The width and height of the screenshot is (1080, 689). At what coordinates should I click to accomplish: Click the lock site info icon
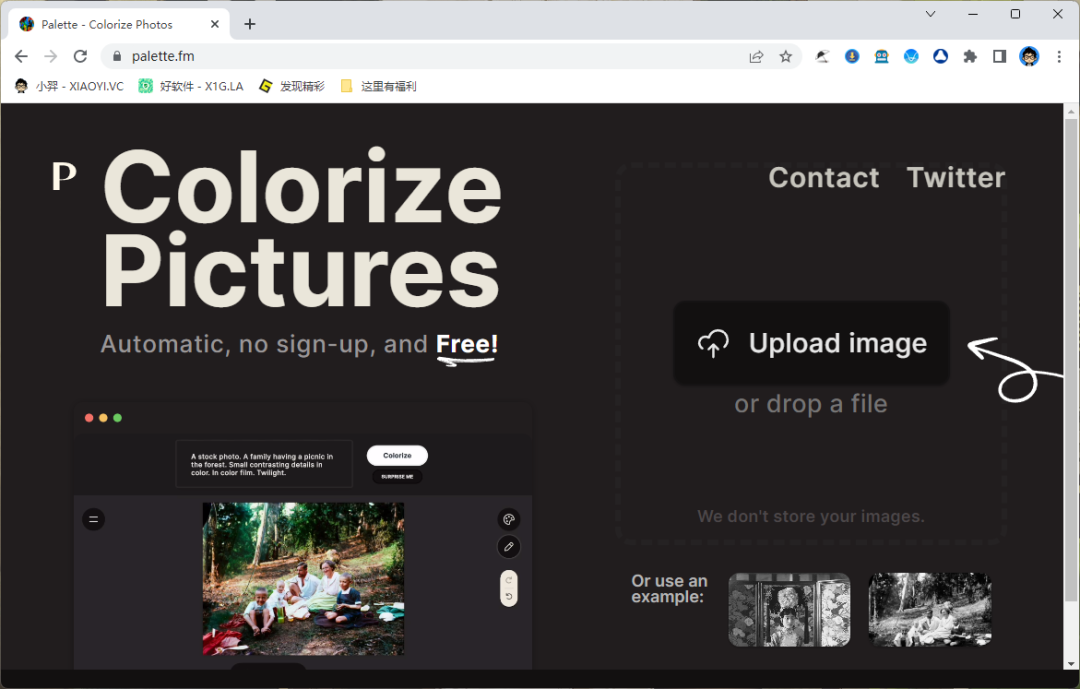[x=116, y=56]
